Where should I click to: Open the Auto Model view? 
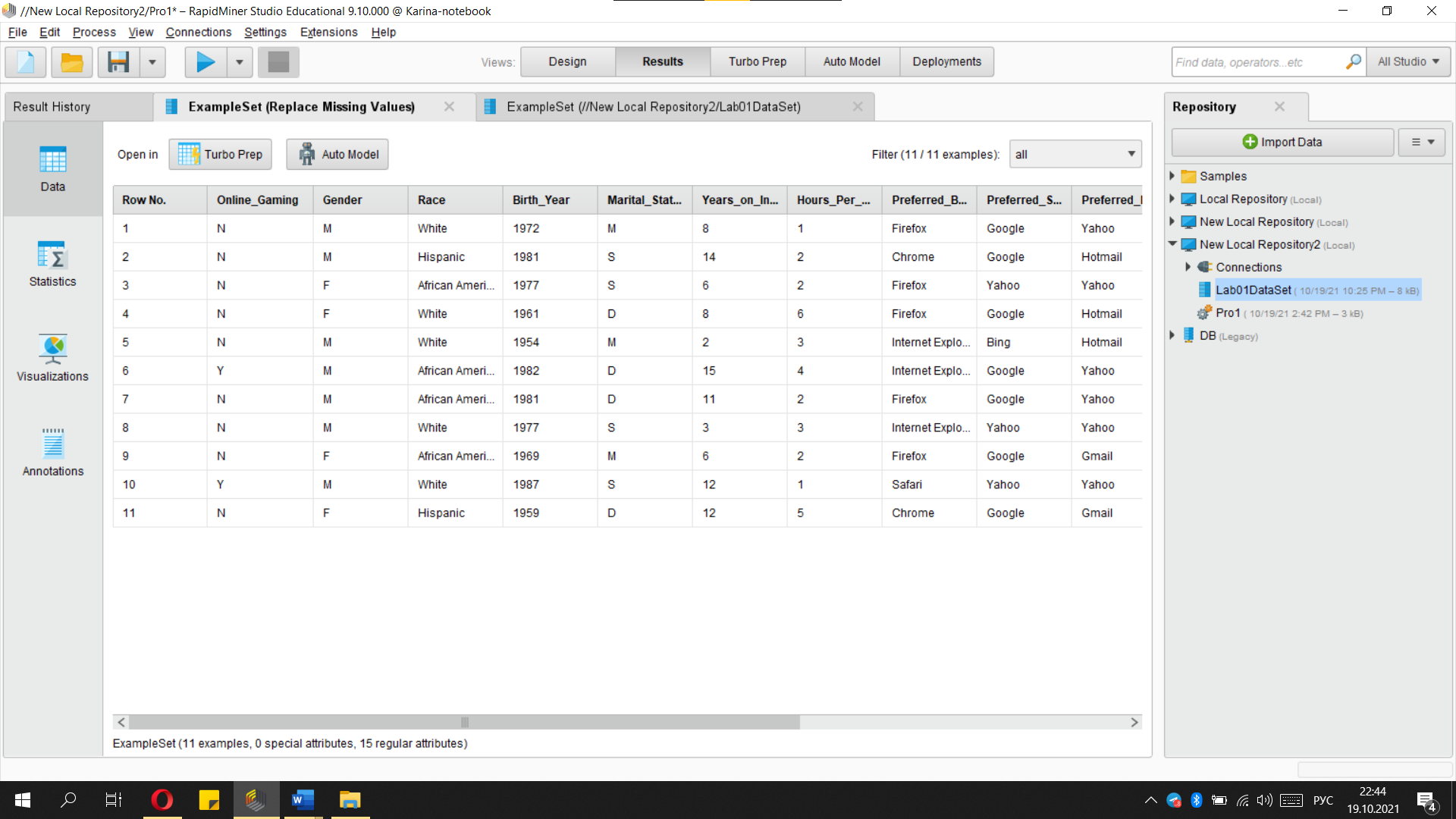click(852, 61)
